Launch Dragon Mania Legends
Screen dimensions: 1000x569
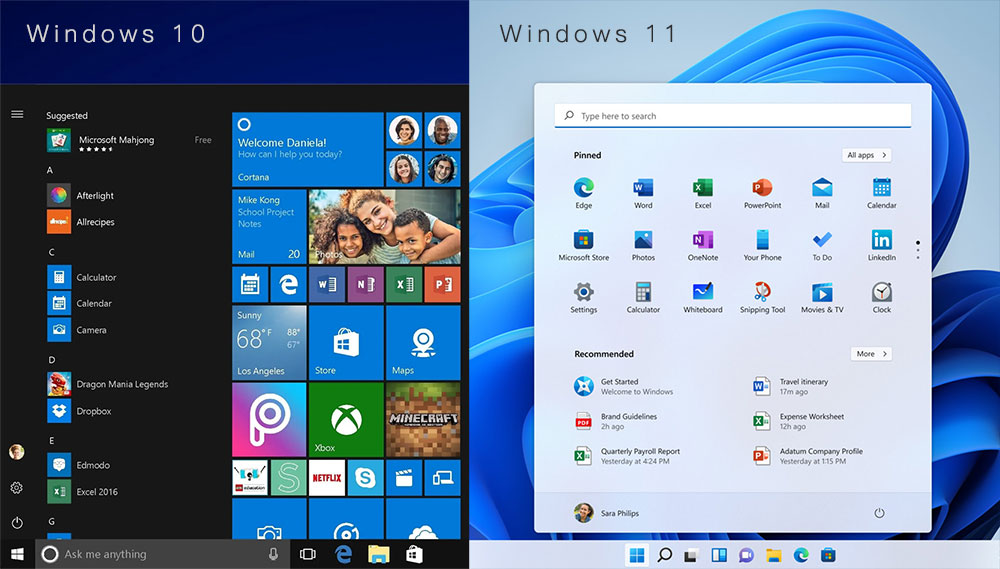108,384
